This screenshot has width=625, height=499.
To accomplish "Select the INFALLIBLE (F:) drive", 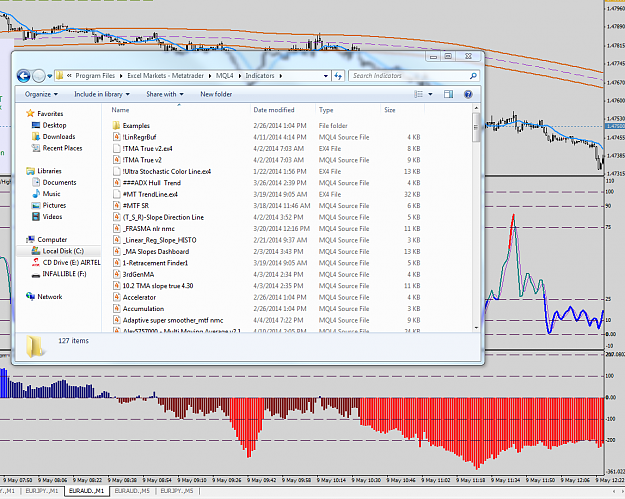I will [x=64, y=274].
